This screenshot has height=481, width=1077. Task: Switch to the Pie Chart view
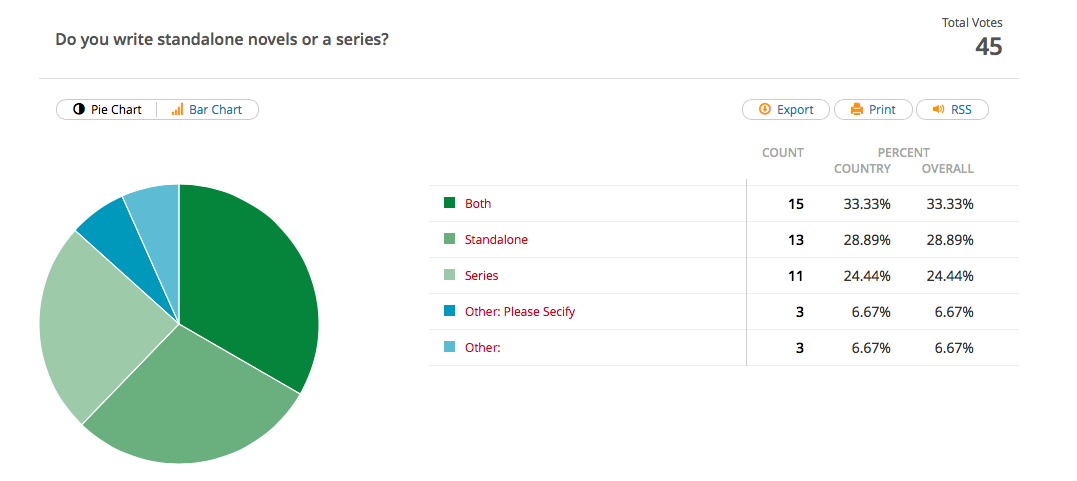coord(107,110)
